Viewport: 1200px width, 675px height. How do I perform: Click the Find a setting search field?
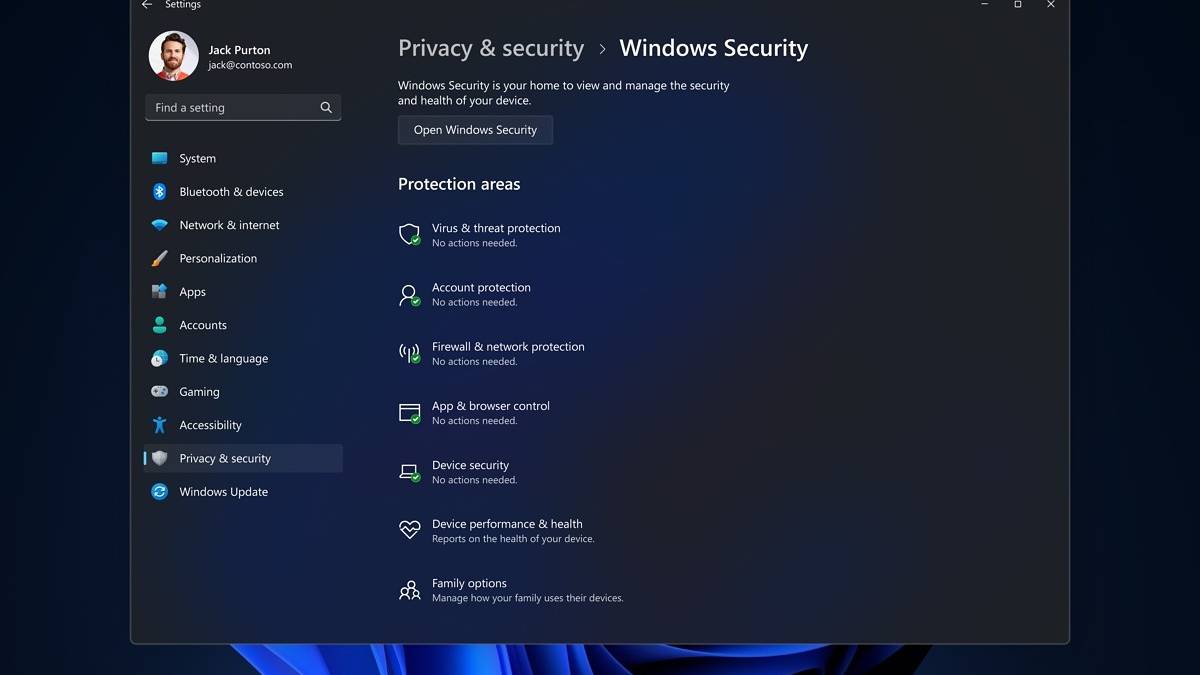coord(243,108)
